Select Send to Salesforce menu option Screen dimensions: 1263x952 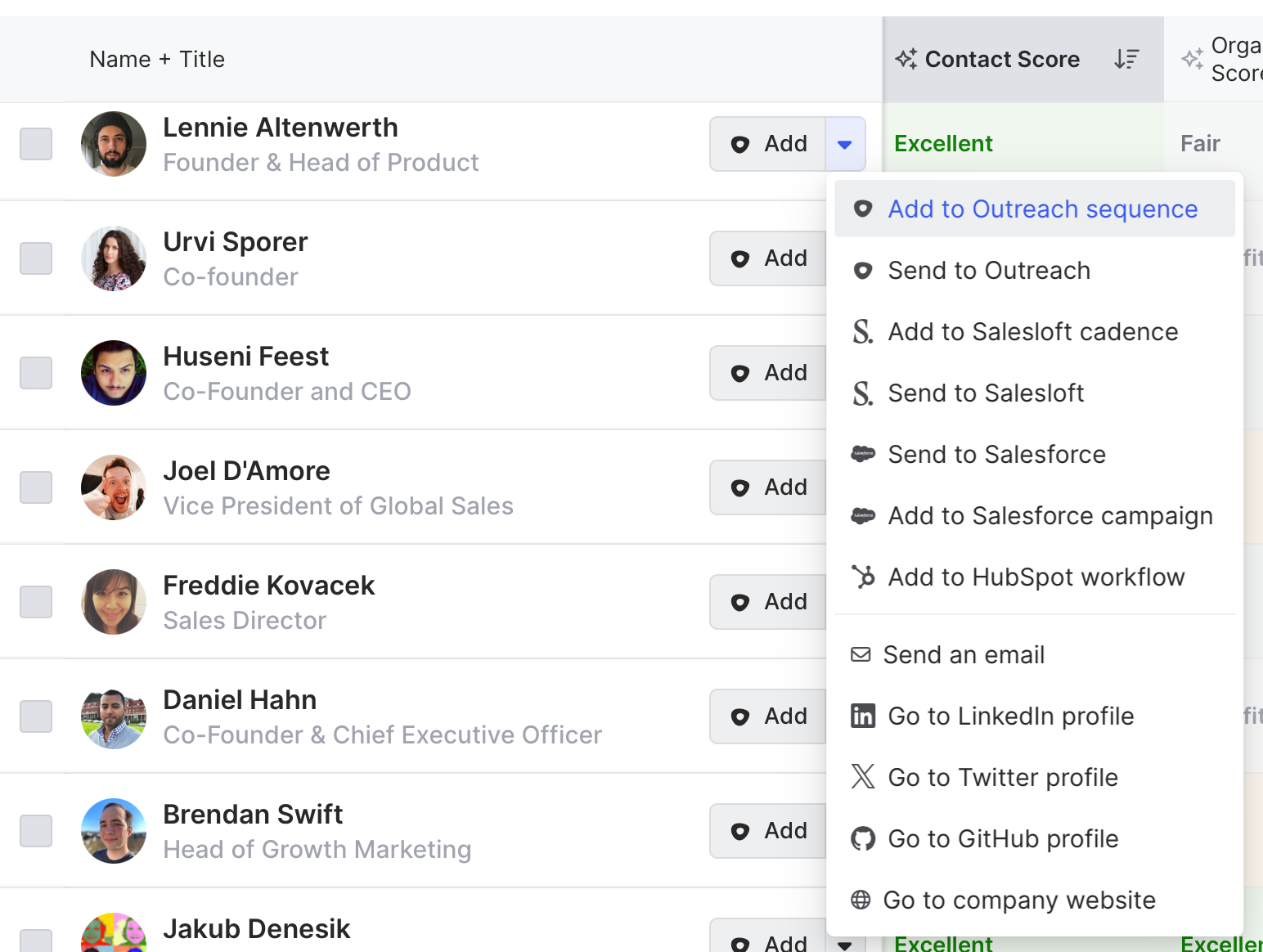point(996,455)
